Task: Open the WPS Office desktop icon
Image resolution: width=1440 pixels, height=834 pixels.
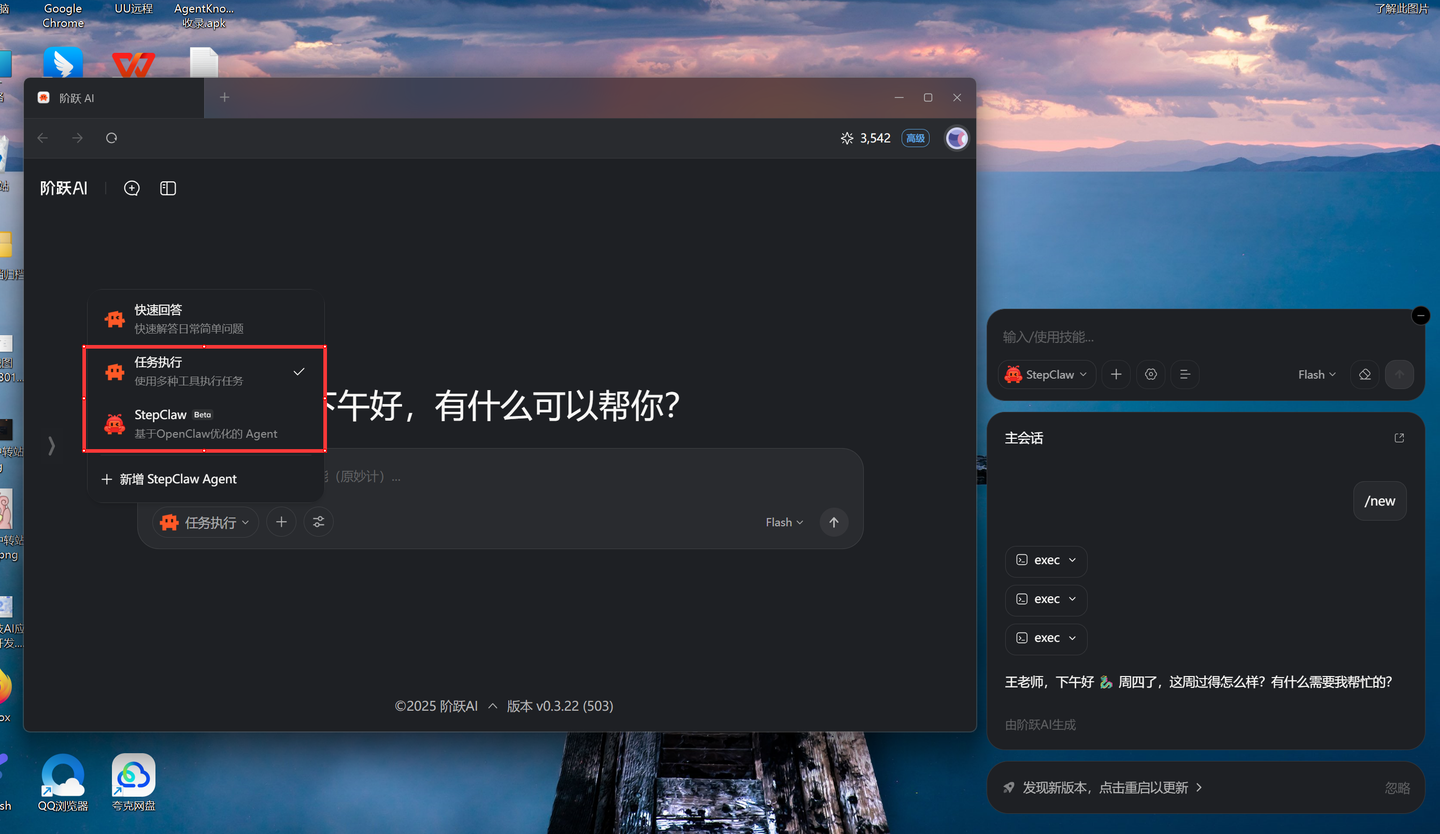Action: point(133,63)
